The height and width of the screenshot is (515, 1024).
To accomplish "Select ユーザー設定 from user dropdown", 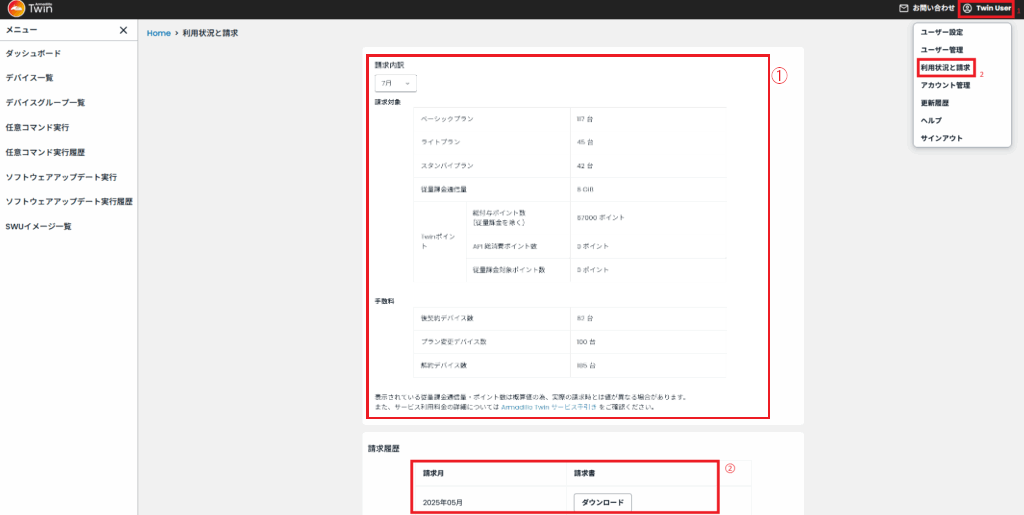I will [x=941, y=32].
